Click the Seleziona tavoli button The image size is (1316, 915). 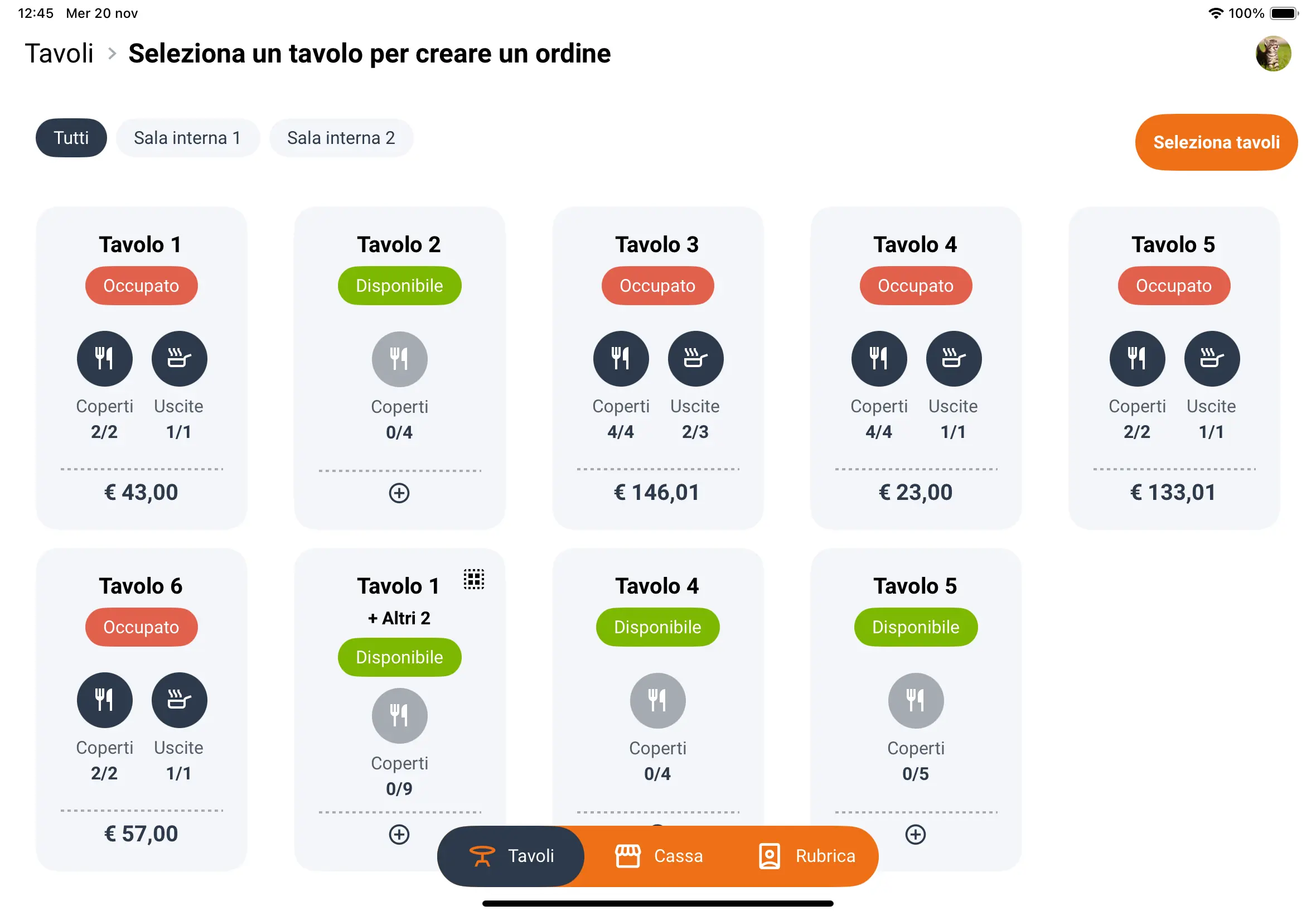tap(1216, 142)
